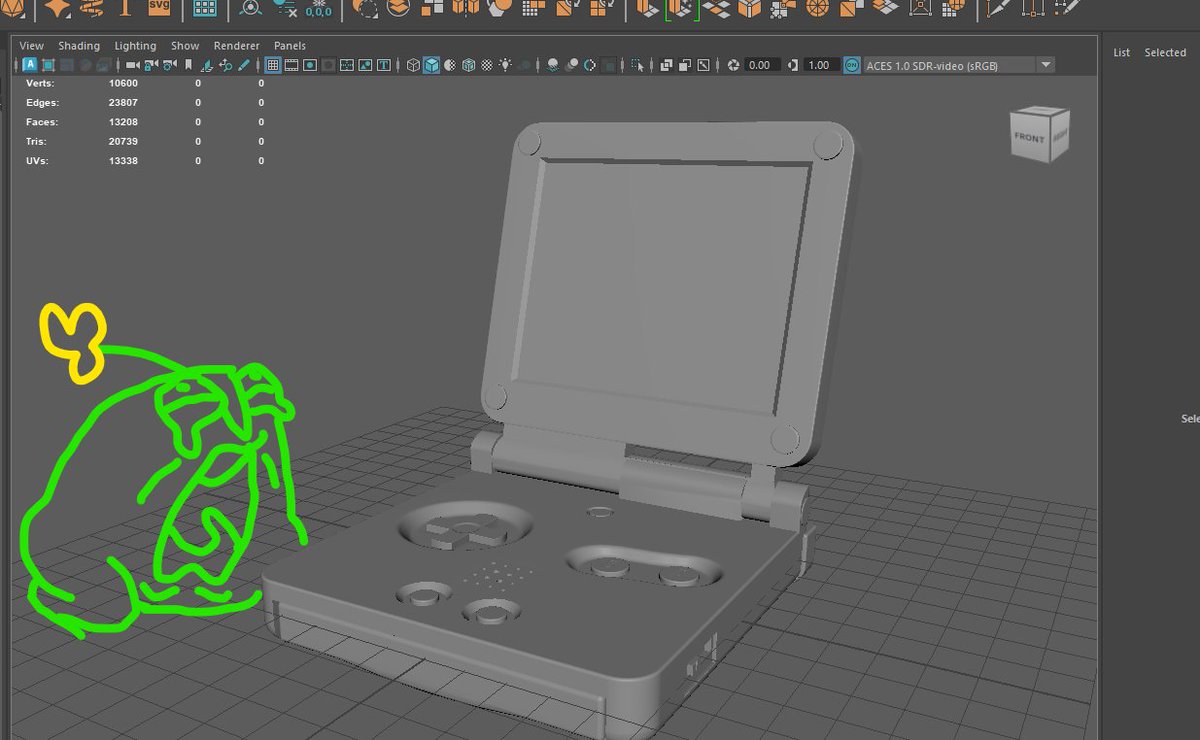
Task: Switch to smooth shade all mode
Action: [x=431, y=65]
